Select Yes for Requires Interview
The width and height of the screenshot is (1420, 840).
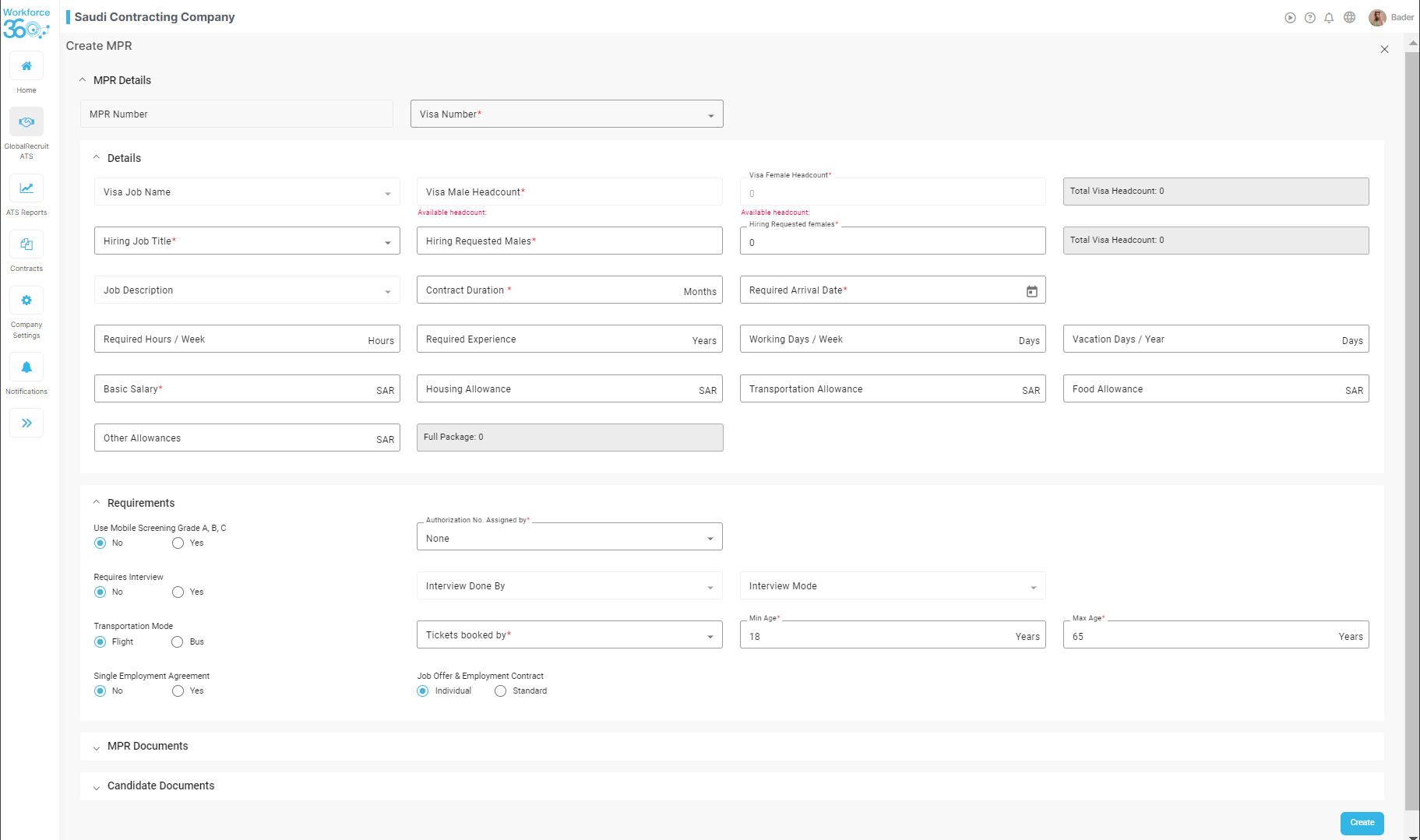178,592
